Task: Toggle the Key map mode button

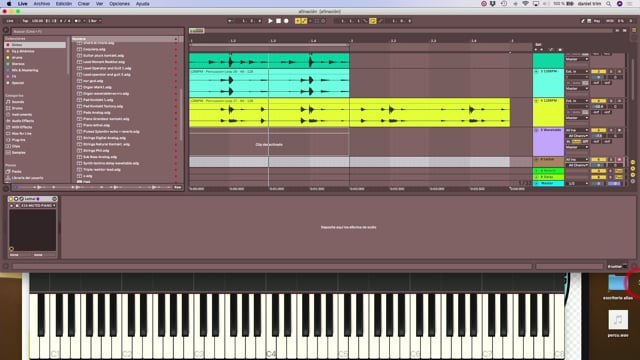Action: pyautogui.click(x=597, y=21)
